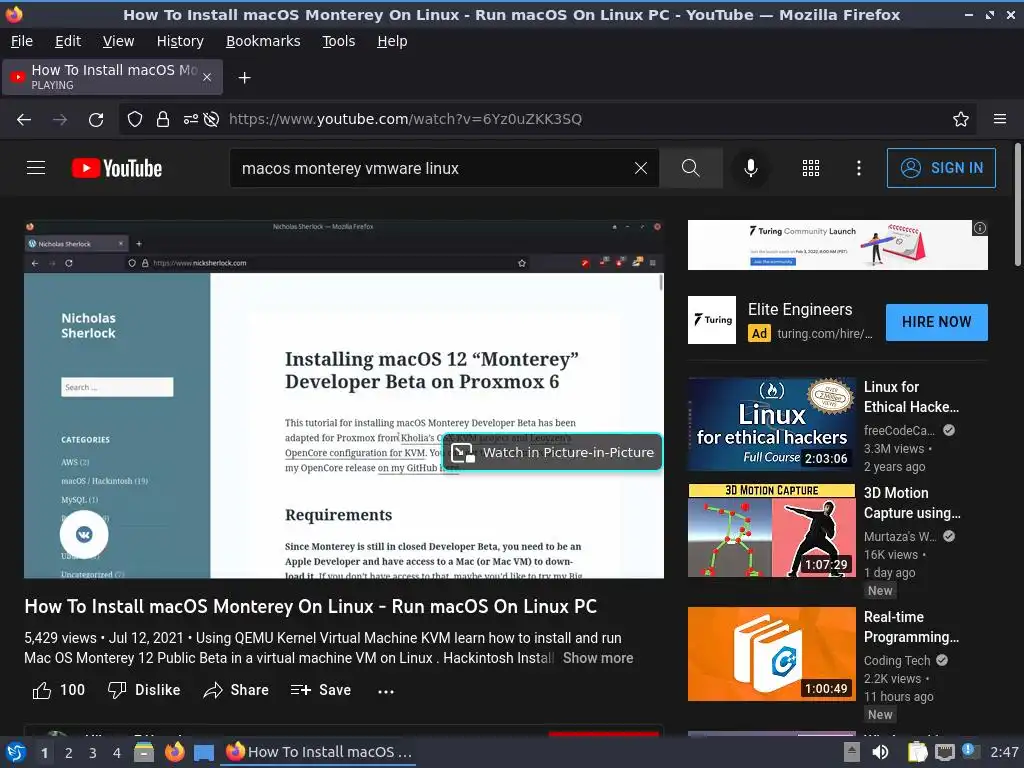Open the View menu

click(x=118, y=41)
